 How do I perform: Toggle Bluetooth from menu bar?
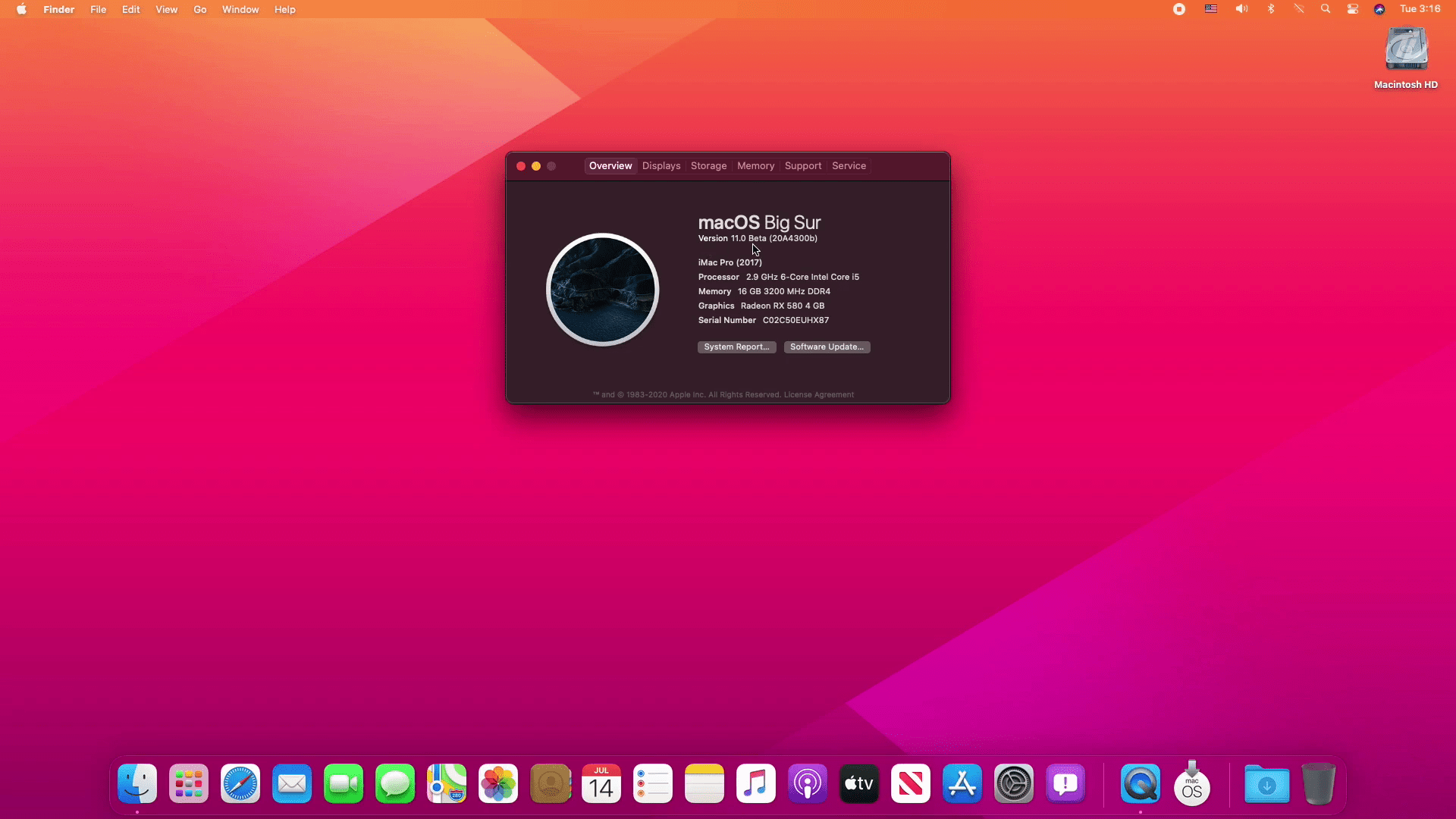pos(1270,9)
